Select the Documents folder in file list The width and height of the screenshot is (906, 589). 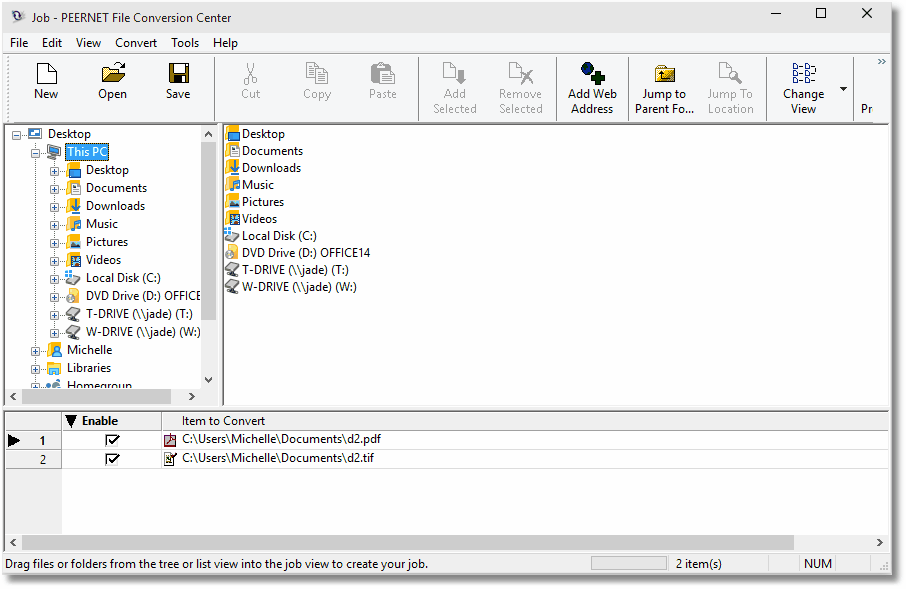point(264,151)
